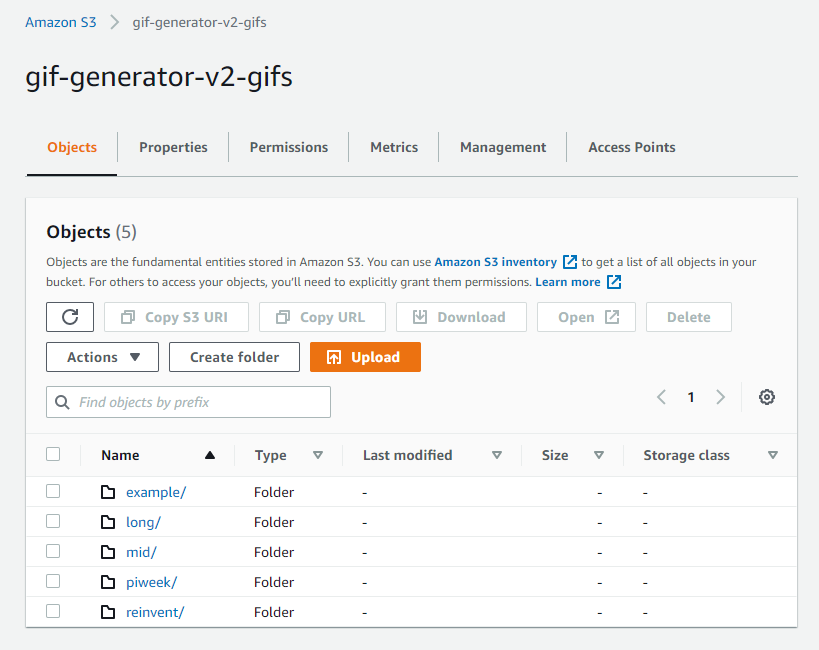Check the box for the mid/ folder

click(x=53, y=551)
